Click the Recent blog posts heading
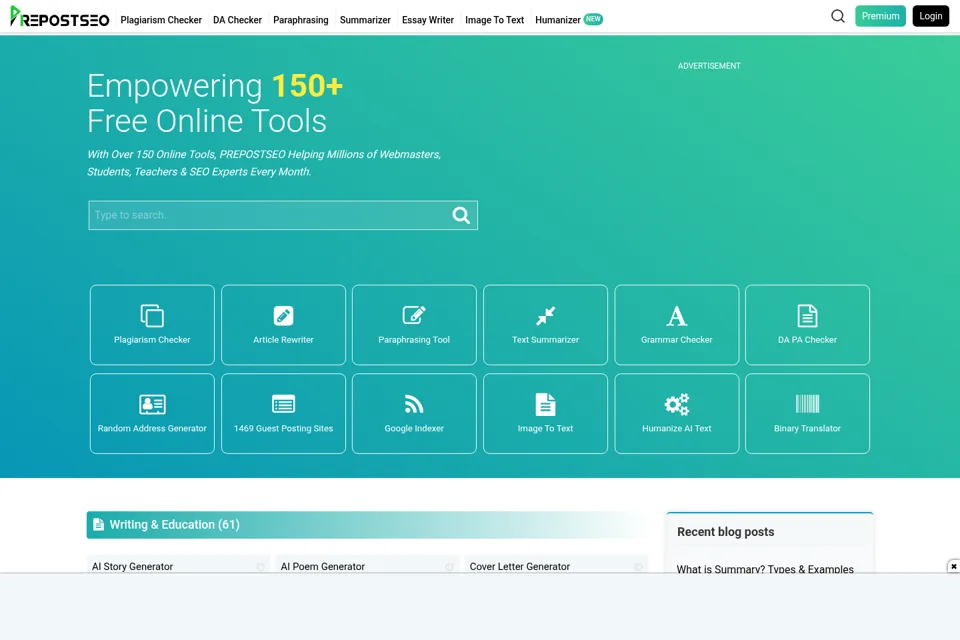 pos(726,532)
